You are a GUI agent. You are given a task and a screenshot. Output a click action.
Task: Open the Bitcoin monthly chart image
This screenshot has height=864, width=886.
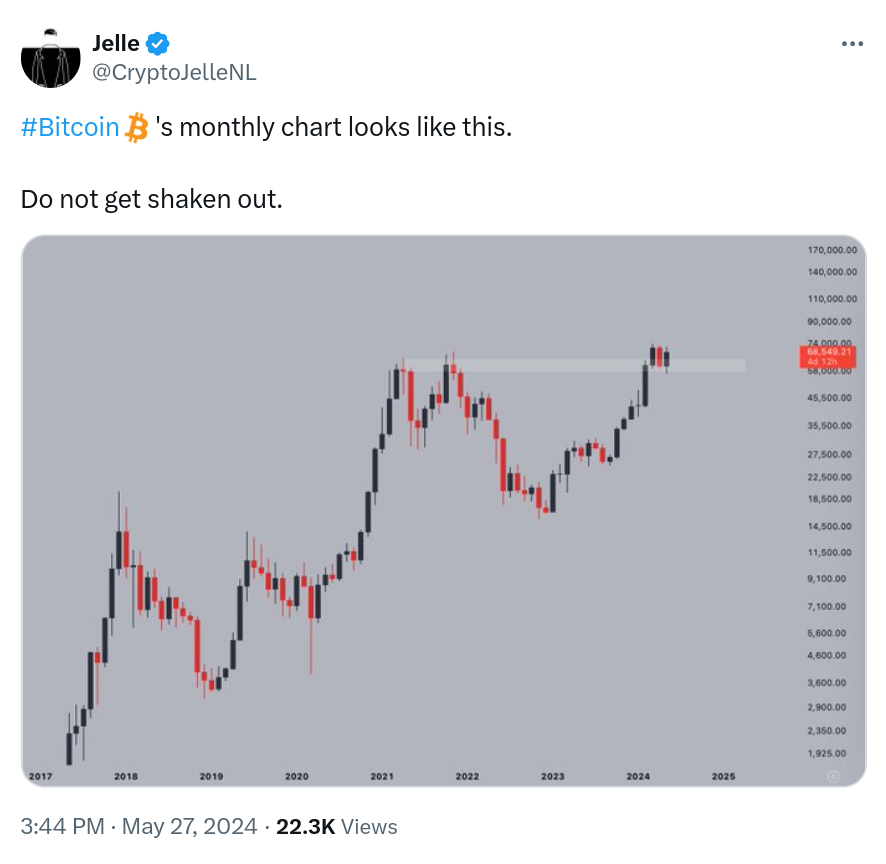click(444, 511)
